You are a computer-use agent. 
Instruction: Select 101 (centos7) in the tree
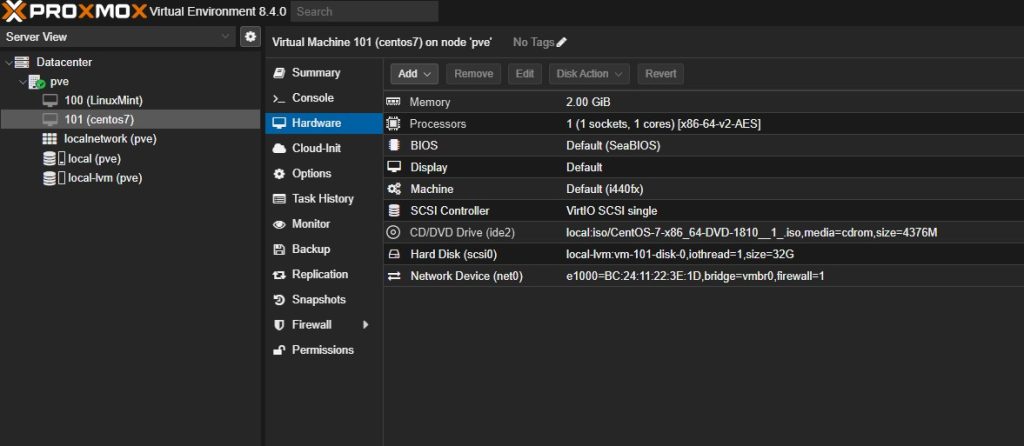coord(99,119)
